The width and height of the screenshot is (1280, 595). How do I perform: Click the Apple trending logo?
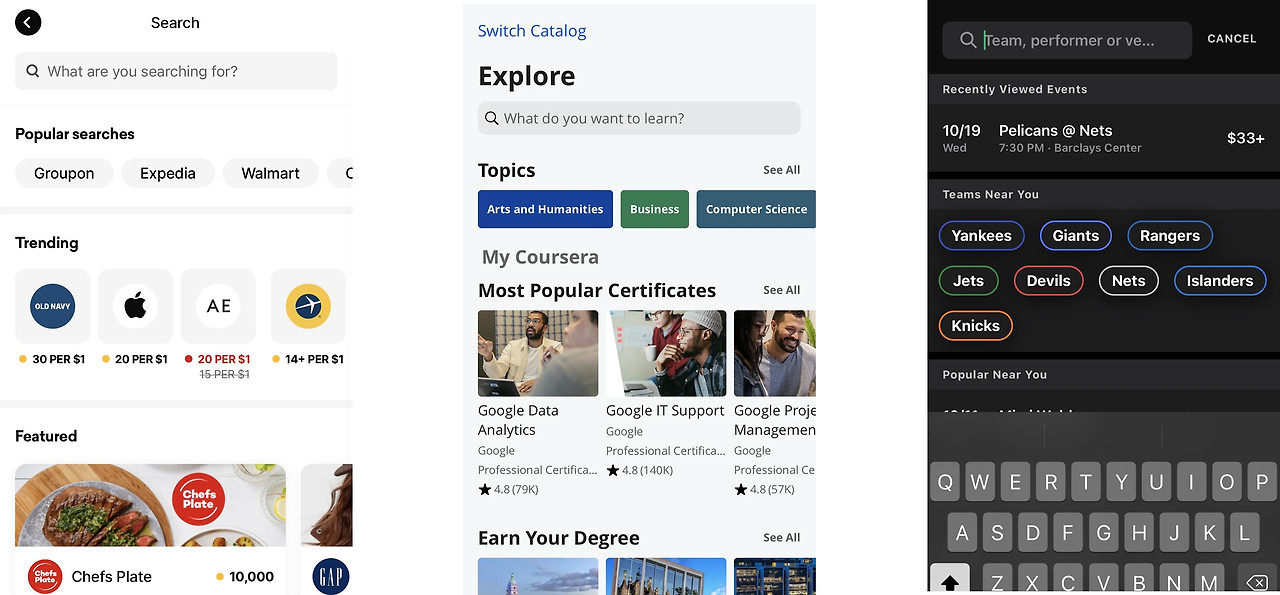click(135, 306)
